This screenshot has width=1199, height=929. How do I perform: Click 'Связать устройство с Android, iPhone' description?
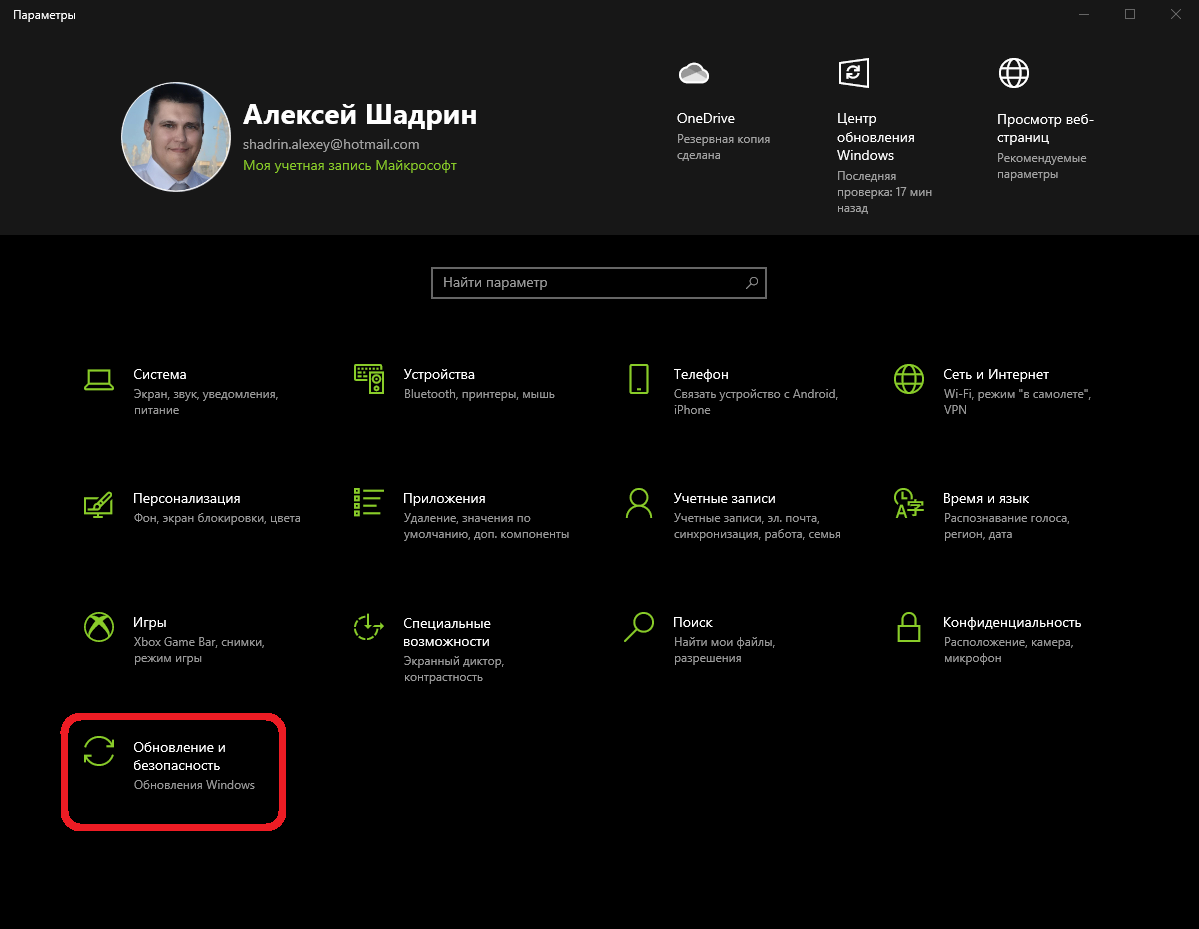point(755,402)
